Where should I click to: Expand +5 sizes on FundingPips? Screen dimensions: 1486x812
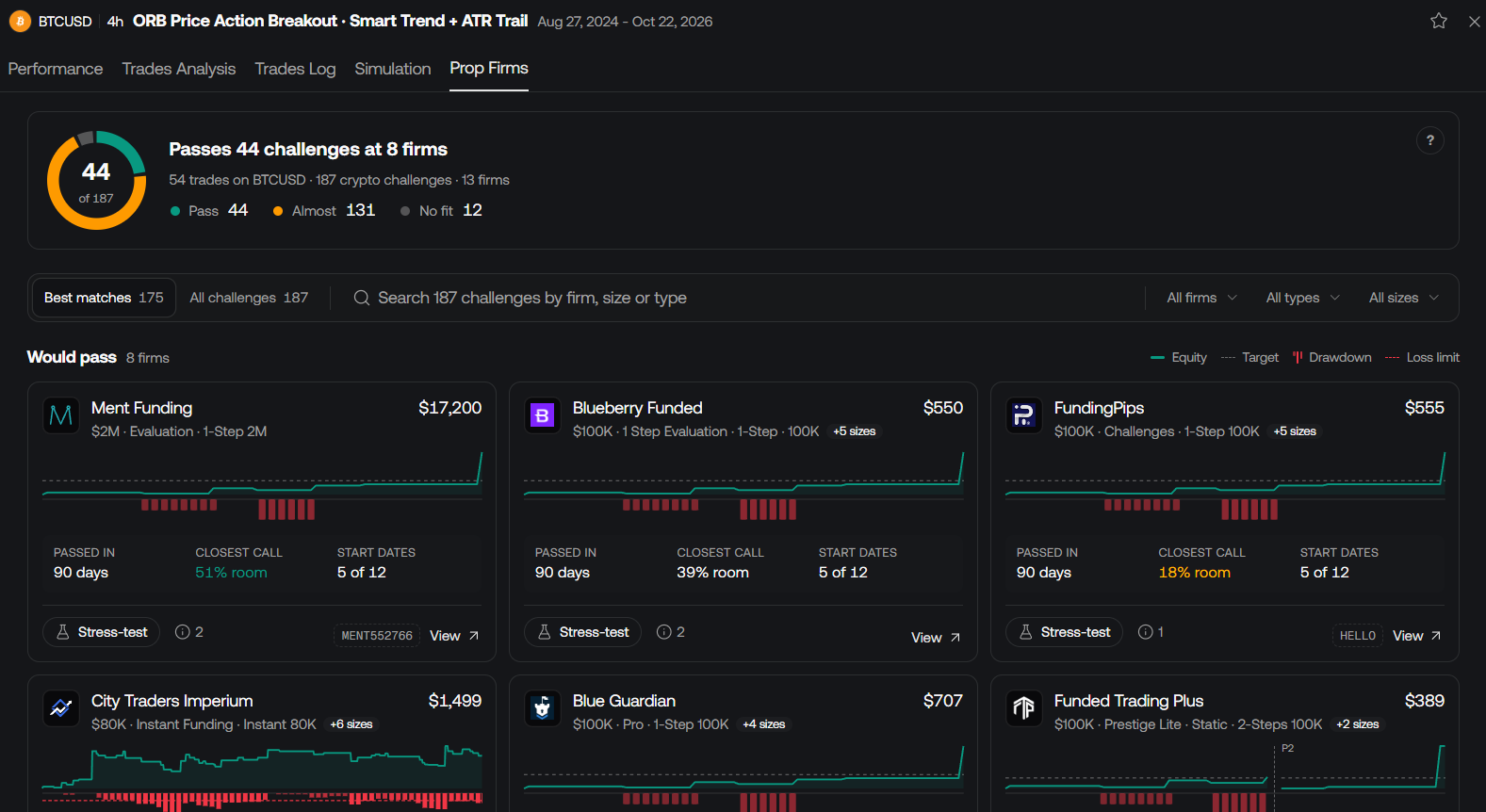click(x=1295, y=431)
